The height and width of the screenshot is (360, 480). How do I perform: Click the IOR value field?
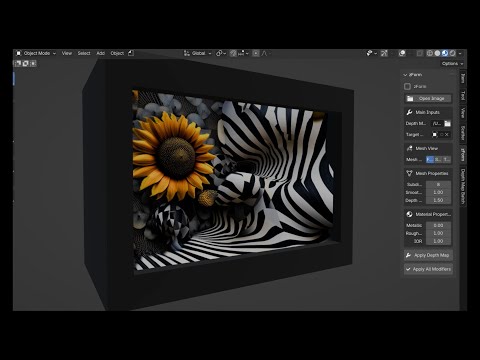pos(438,241)
